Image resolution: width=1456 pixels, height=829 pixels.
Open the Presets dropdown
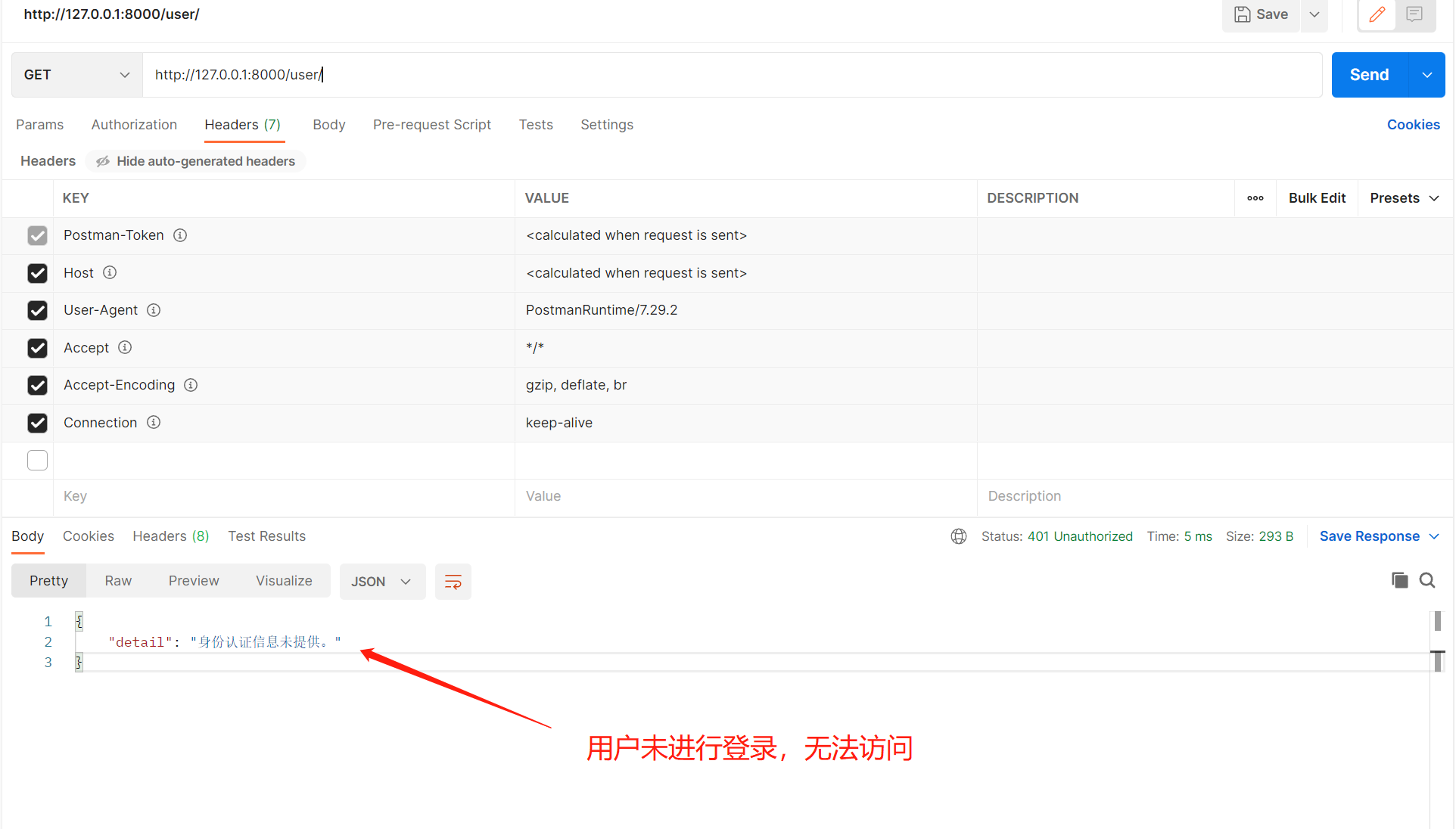pyautogui.click(x=1404, y=198)
